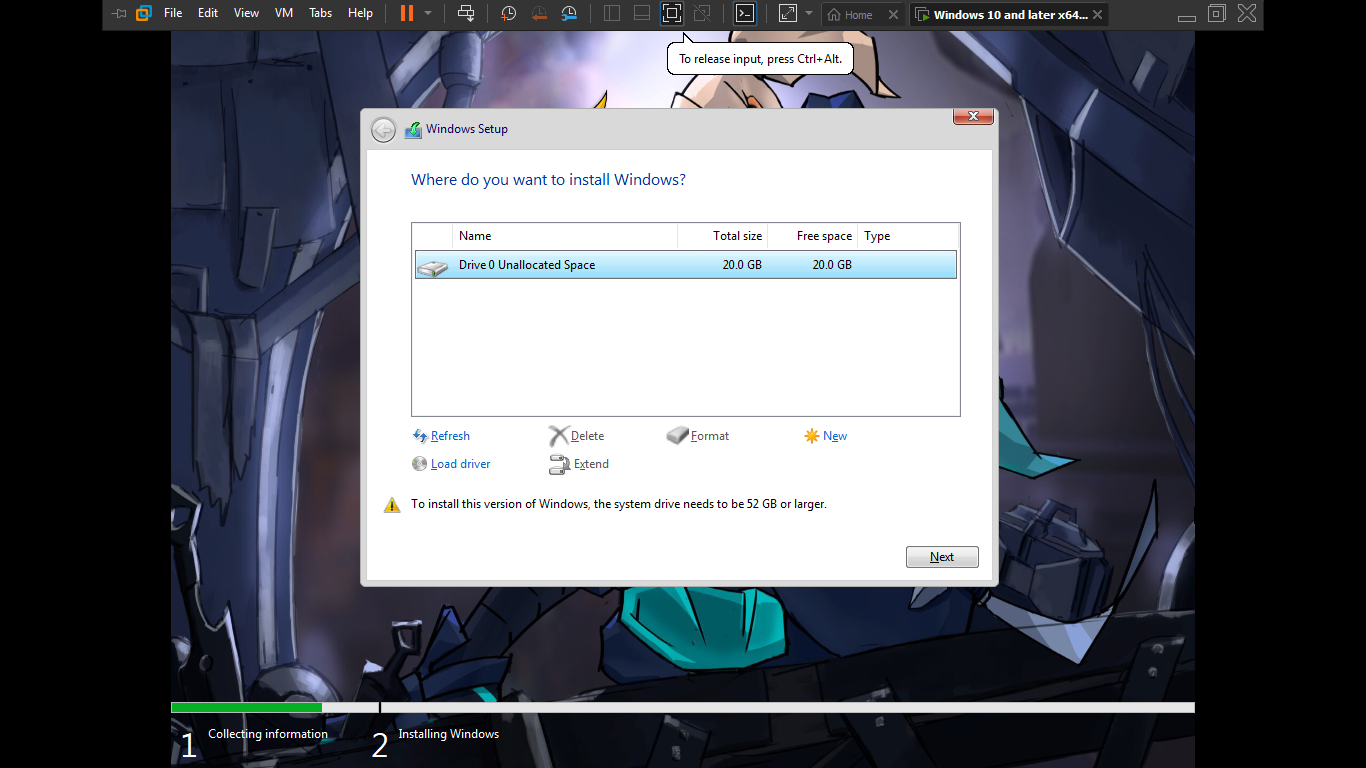The image size is (1366, 768).
Task: Click the setup progress bar
Action: (683, 708)
